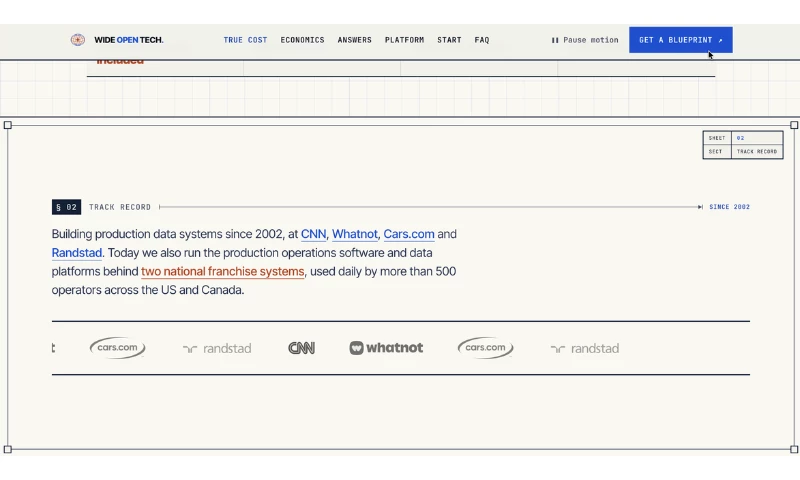
Task: Go to the TRUE COST nav item
Action: [245, 40]
